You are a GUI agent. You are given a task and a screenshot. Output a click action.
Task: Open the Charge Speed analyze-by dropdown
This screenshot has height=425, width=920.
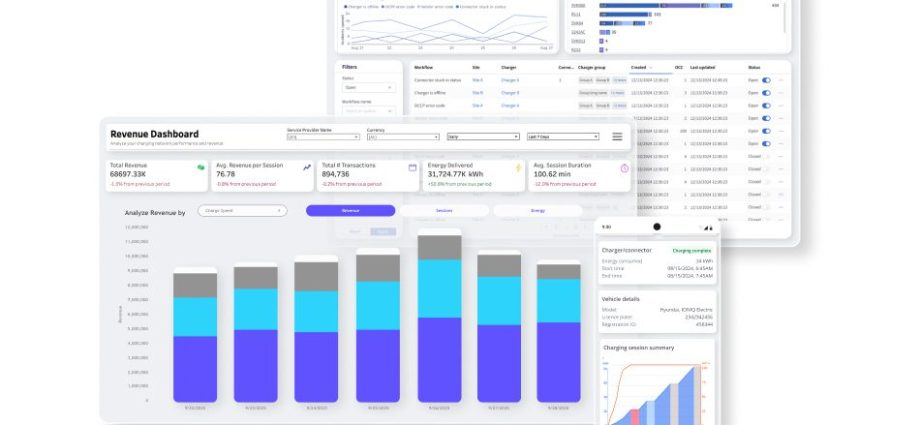point(242,211)
